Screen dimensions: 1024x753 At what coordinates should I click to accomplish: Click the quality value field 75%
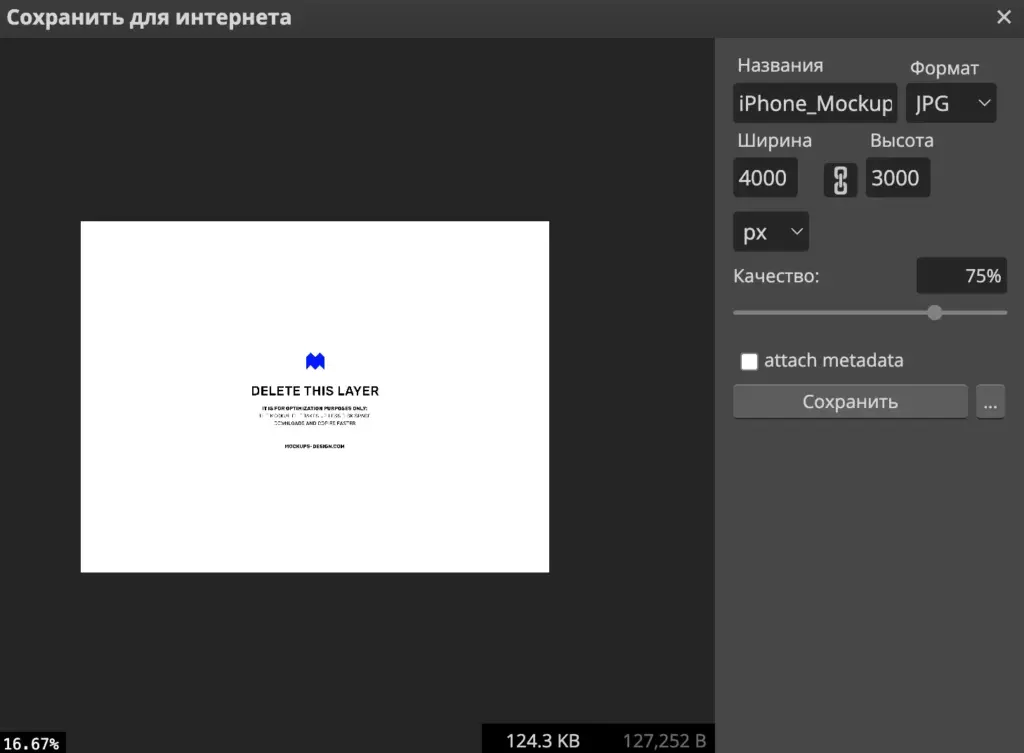pyautogui.click(x=961, y=276)
